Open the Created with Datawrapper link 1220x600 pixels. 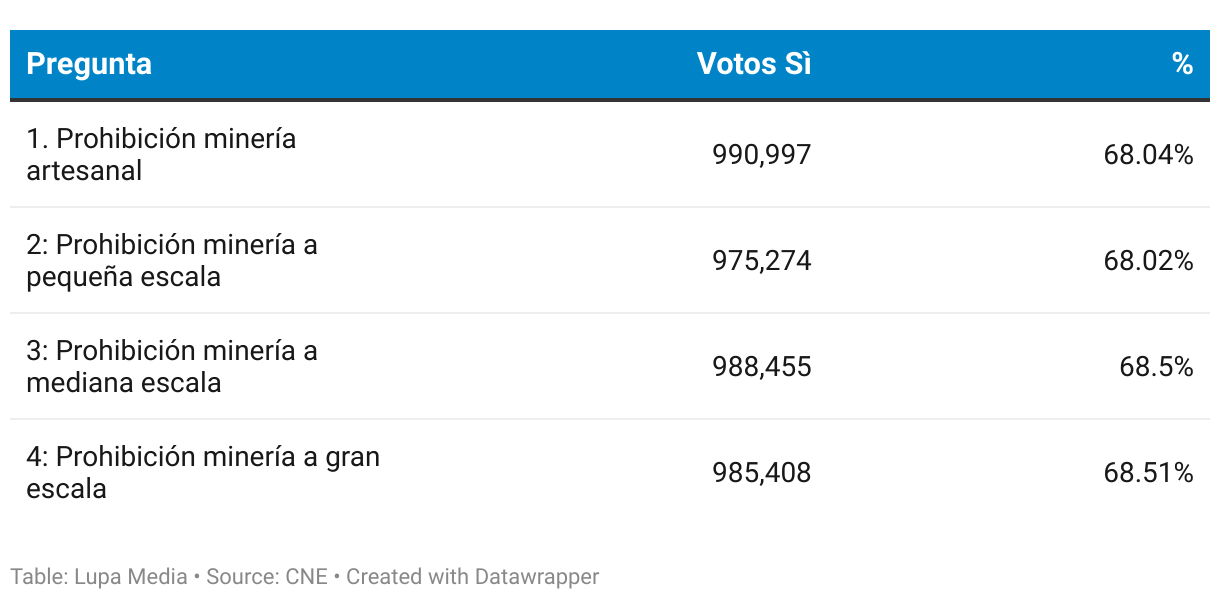click(x=472, y=577)
